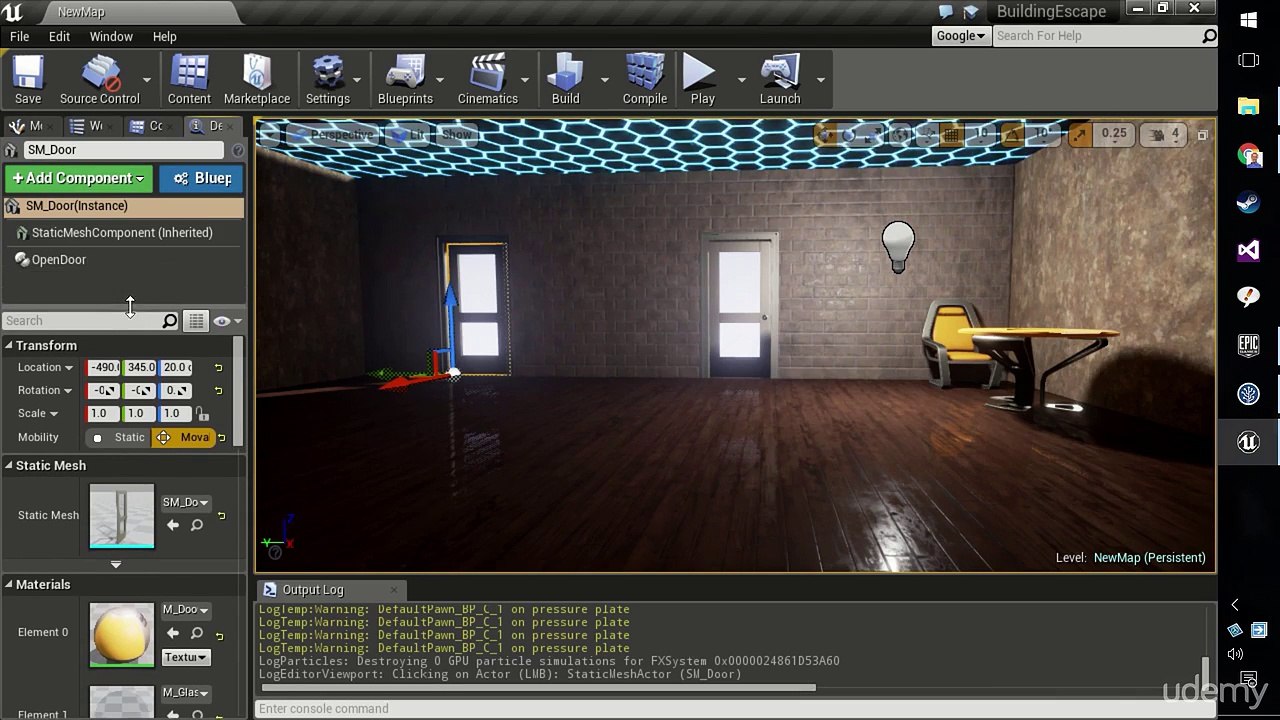This screenshot has height=720, width=1280.
Task: Open rotation snap angle dropdown
Action: (1042, 134)
